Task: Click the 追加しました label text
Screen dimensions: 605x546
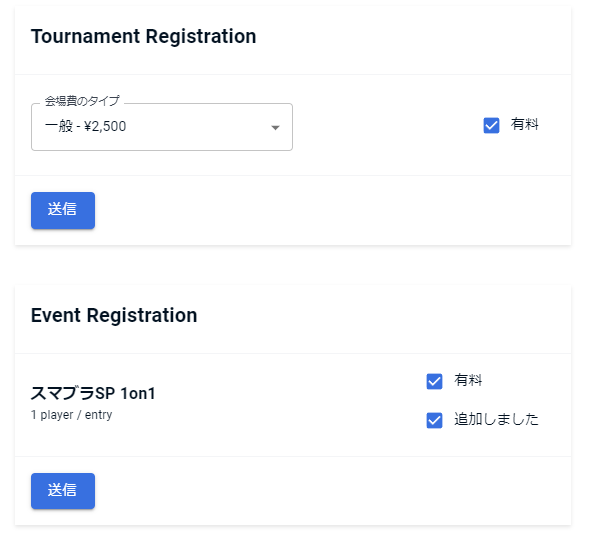Action: pyautogui.click(x=496, y=420)
